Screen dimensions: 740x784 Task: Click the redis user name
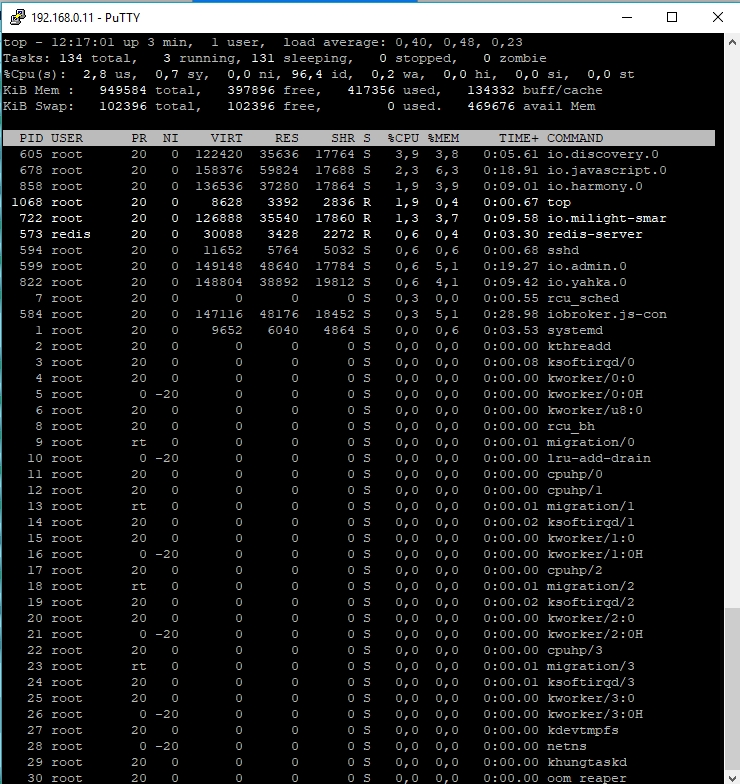(70, 234)
